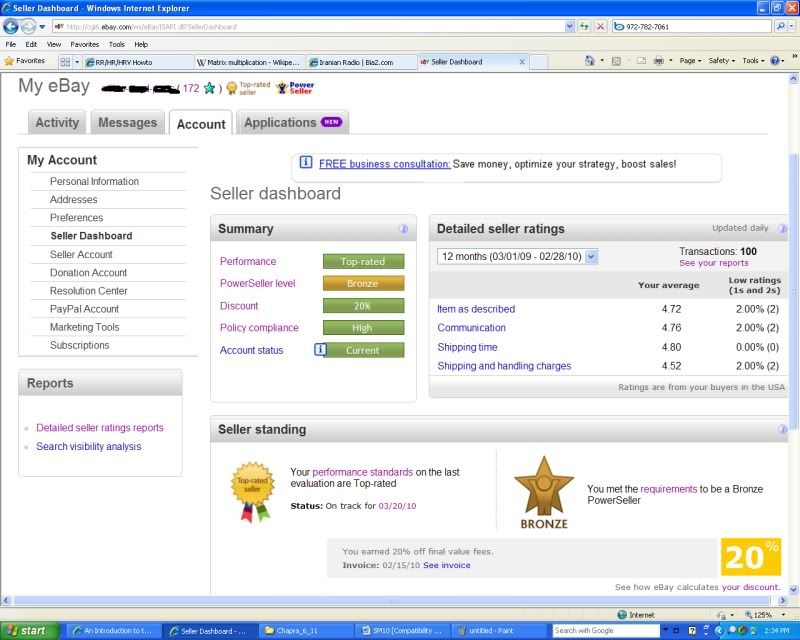Print the page with the printer icon

click(659, 61)
